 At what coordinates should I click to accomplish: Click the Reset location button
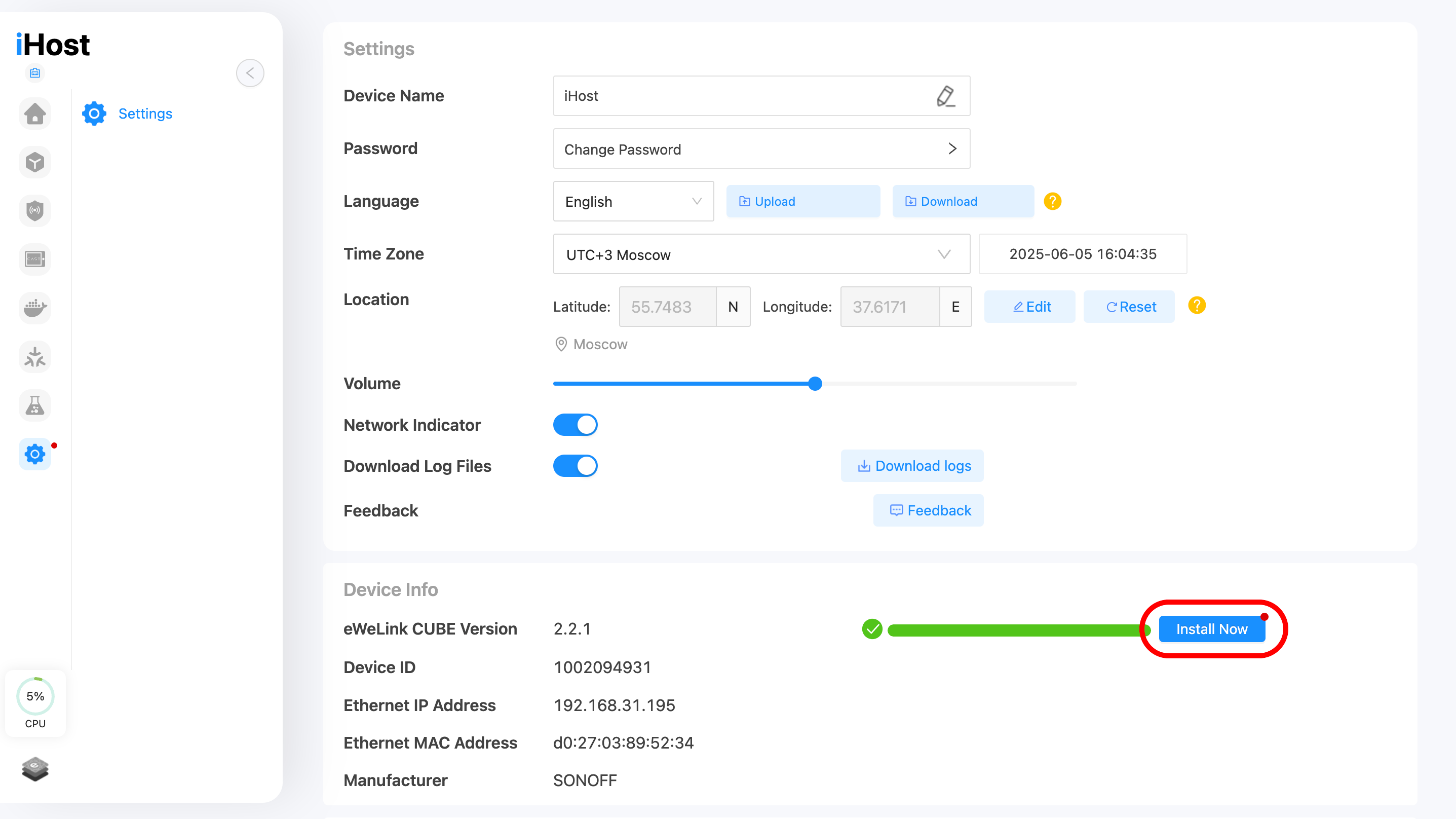(x=1129, y=307)
